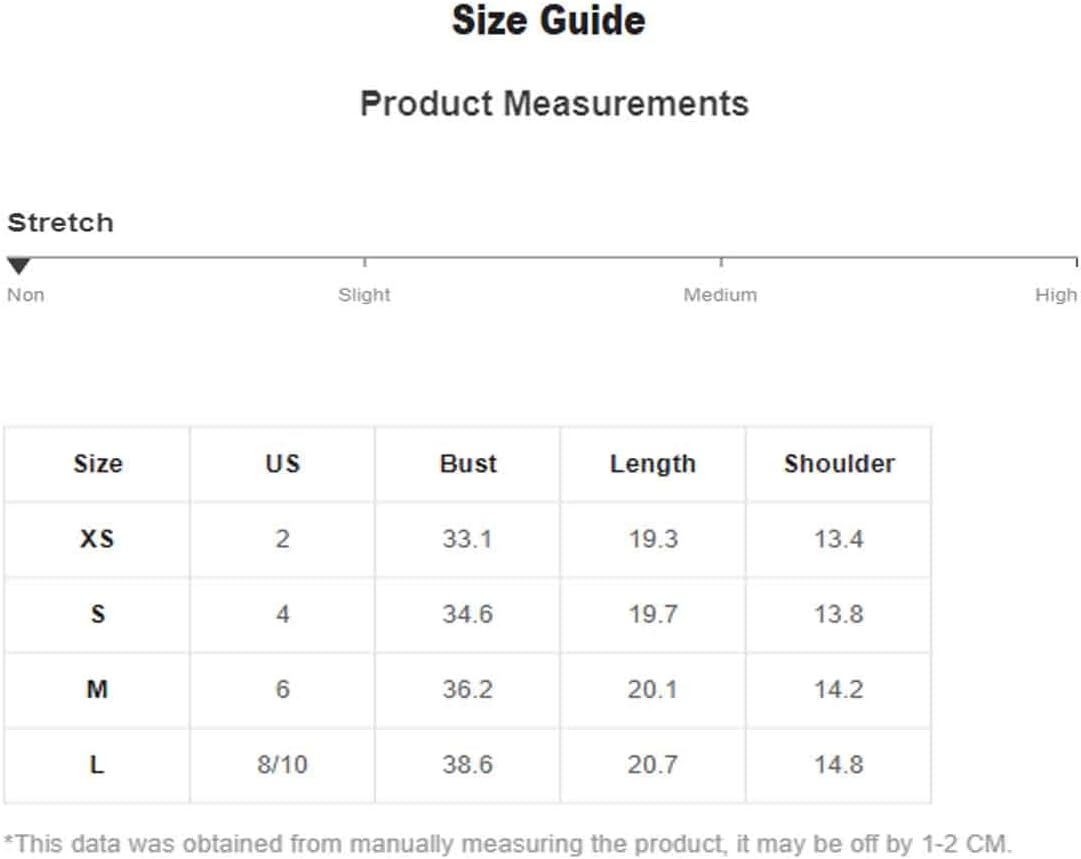1081x859 pixels.
Task: Click the Product Measurements heading
Action: [554, 104]
